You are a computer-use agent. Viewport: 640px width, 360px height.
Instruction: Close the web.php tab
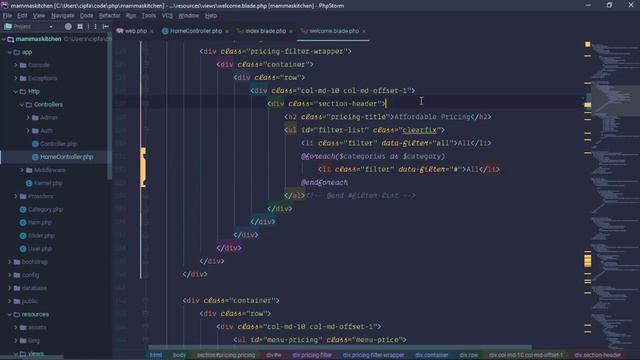pyautogui.click(x=152, y=31)
